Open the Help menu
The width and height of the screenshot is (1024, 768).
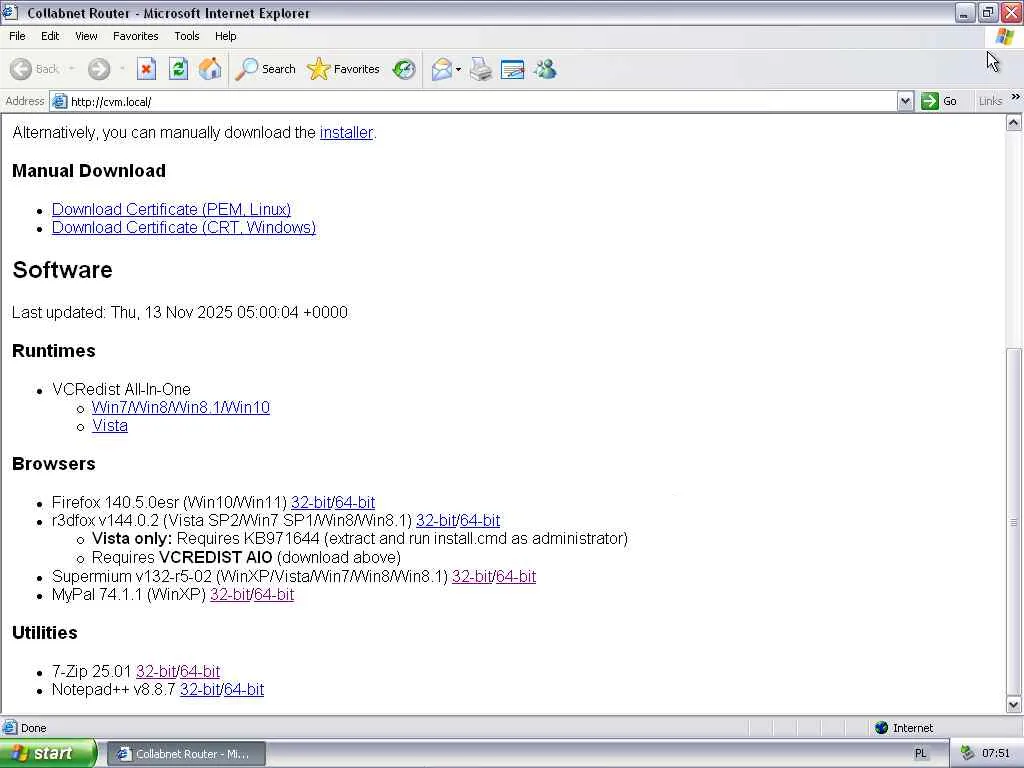(225, 36)
